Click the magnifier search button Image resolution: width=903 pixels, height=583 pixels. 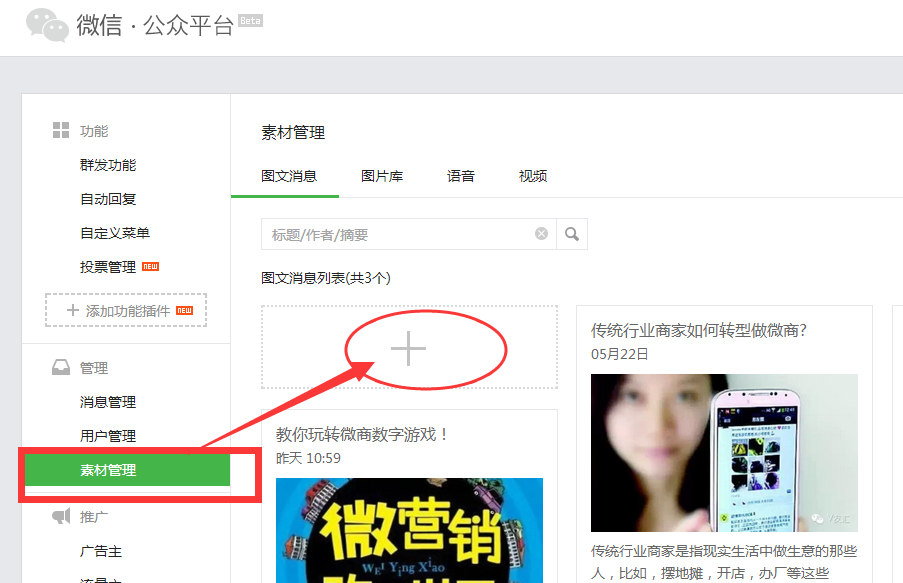point(572,234)
